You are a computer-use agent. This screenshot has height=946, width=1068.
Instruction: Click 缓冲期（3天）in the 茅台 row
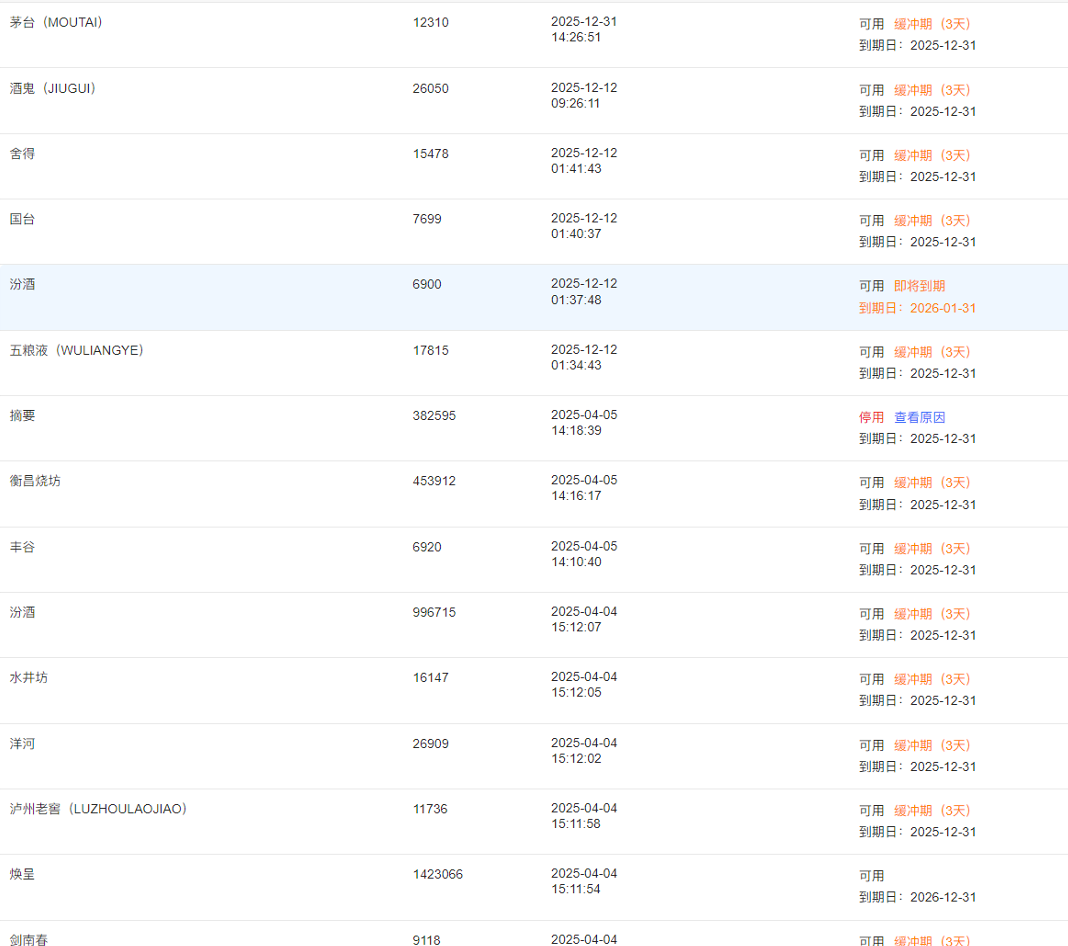932,23
